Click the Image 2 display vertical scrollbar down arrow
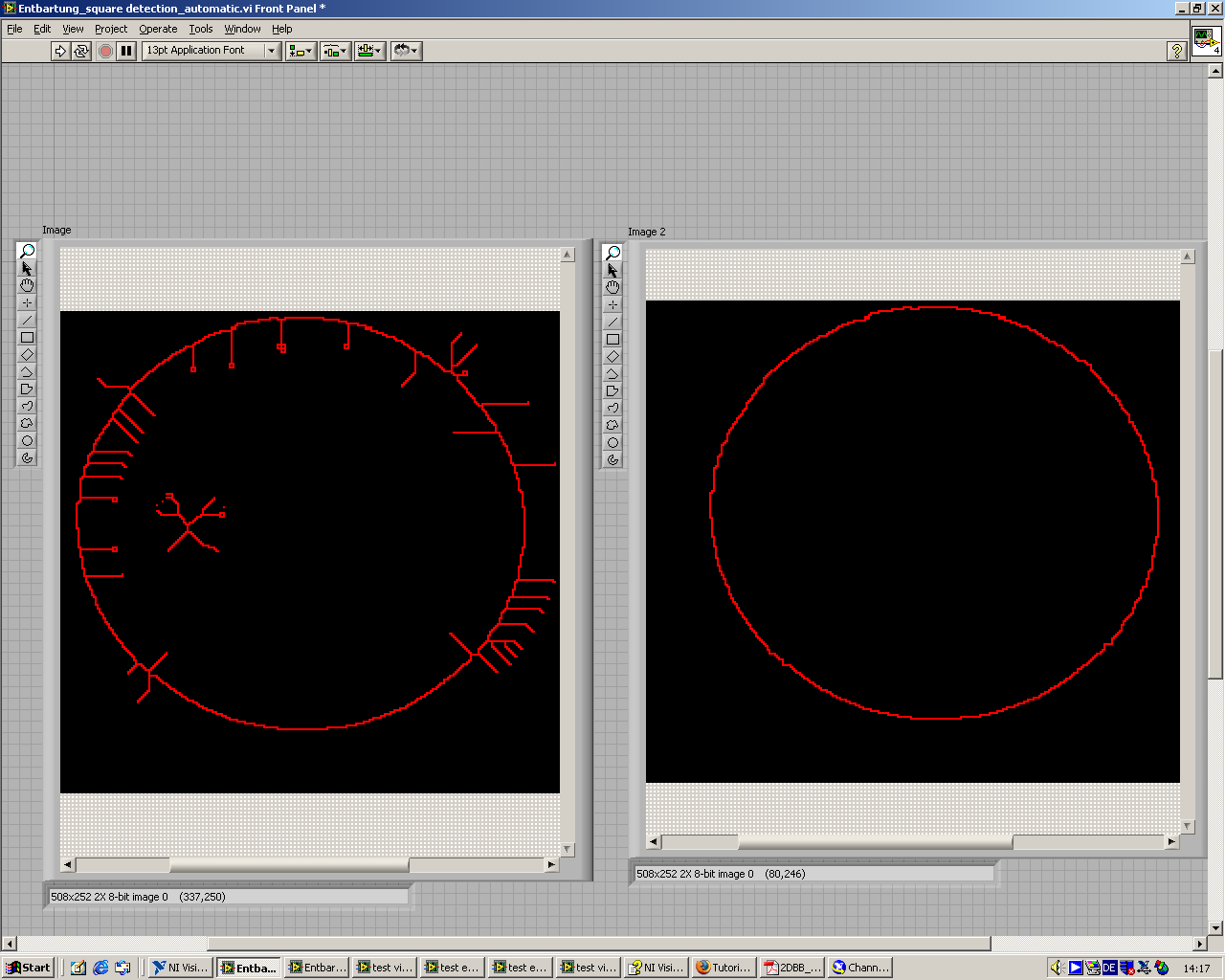This screenshot has width=1225, height=980. coord(1188,826)
